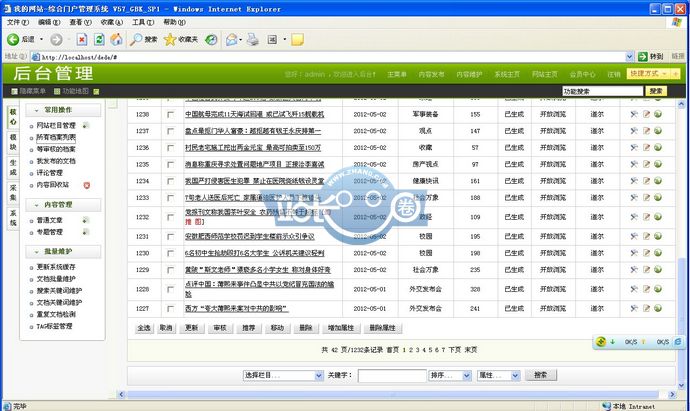The image size is (690, 411).
Task: Click the IE Back arrow button
Action: pyautogui.click(x=13, y=40)
